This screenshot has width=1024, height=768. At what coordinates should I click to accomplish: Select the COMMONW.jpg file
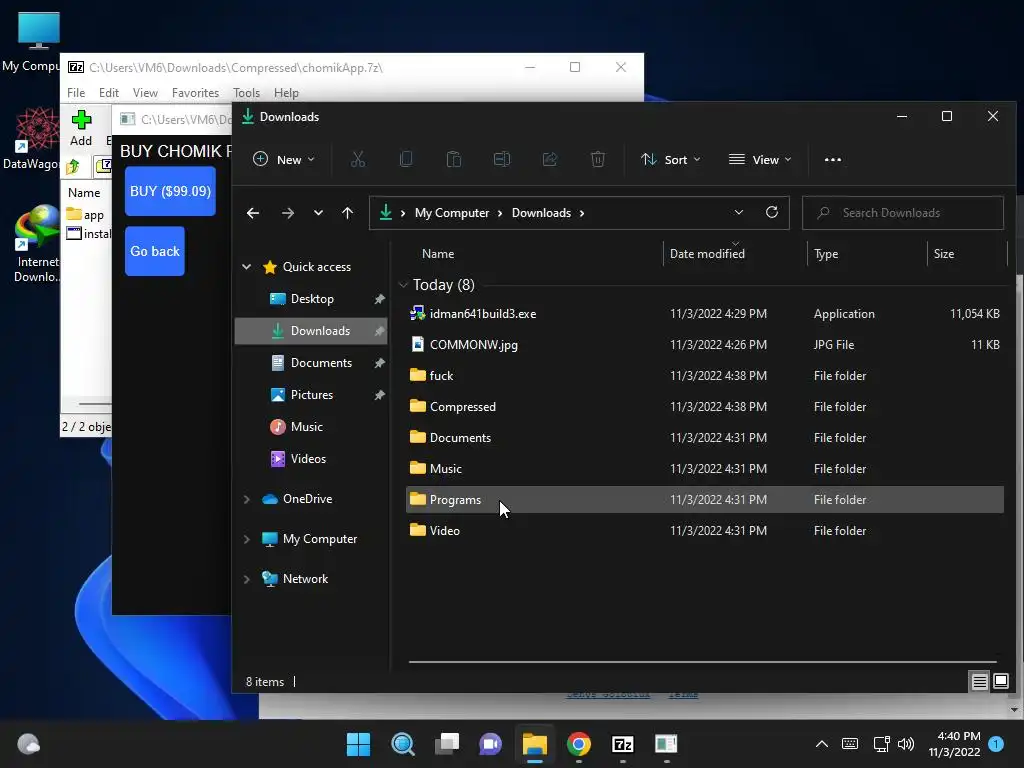point(705,345)
